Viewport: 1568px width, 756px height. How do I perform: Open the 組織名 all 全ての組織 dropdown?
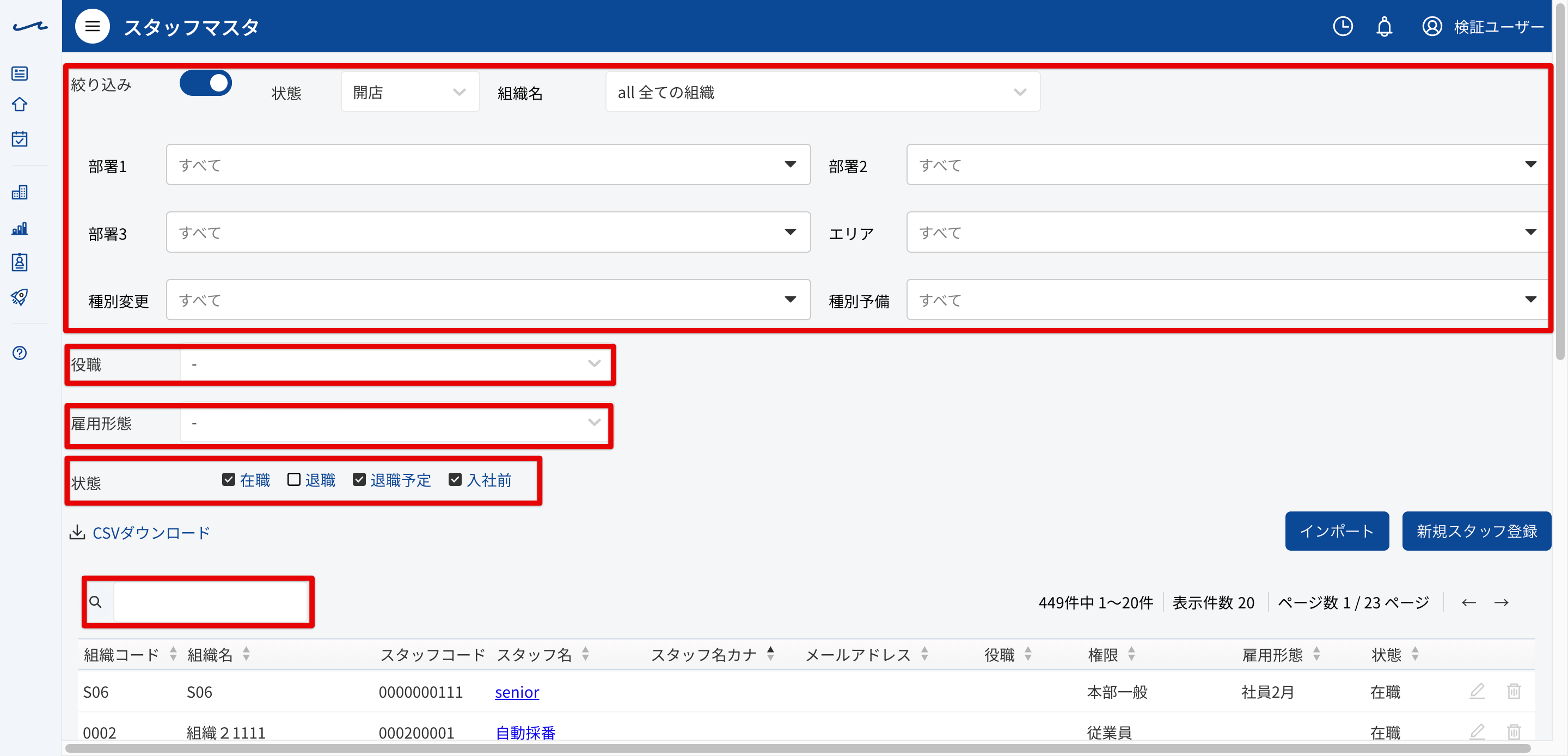click(x=822, y=92)
